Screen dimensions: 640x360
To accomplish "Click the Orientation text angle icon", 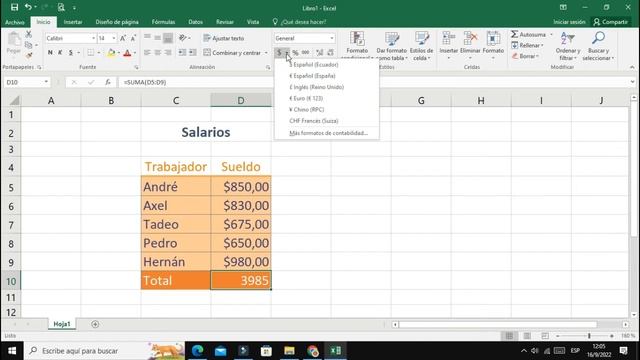I will pos(183,38).
